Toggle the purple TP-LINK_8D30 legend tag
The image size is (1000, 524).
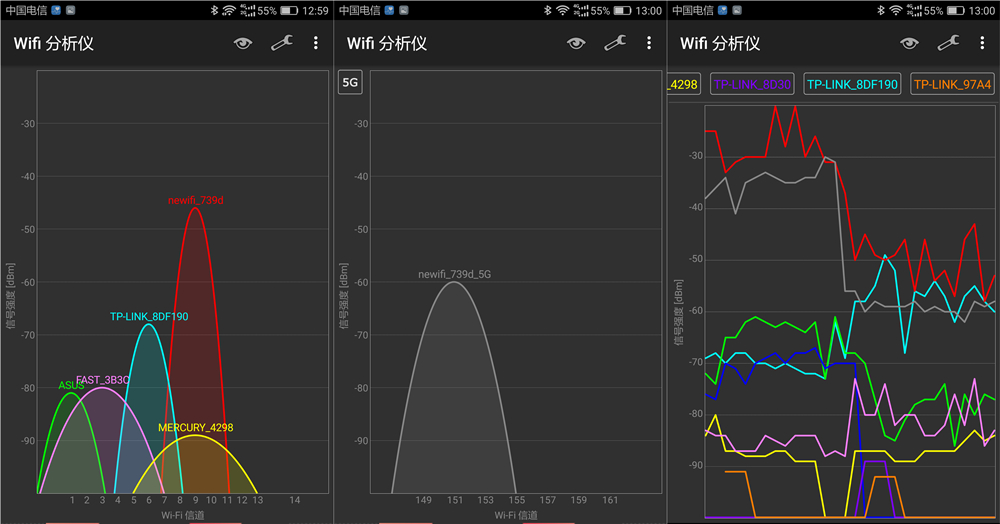point(751,85)
